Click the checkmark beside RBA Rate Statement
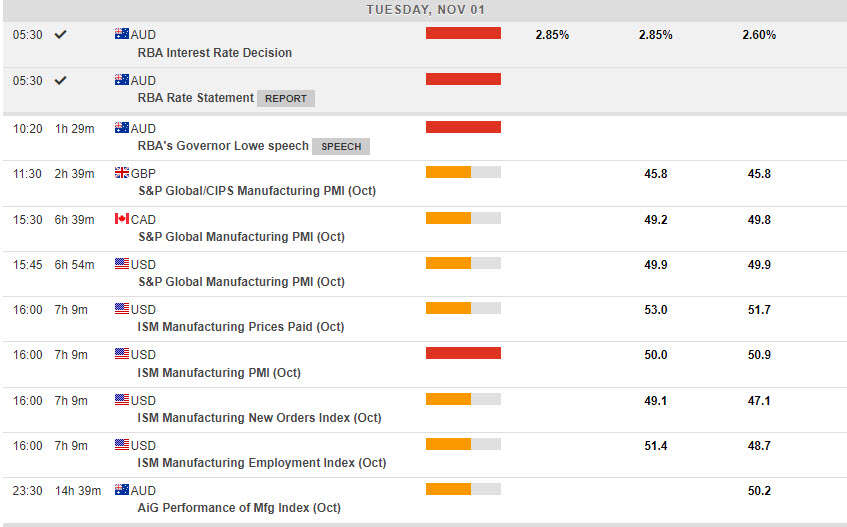The image size is (847, 527). (x=60, y=80)
